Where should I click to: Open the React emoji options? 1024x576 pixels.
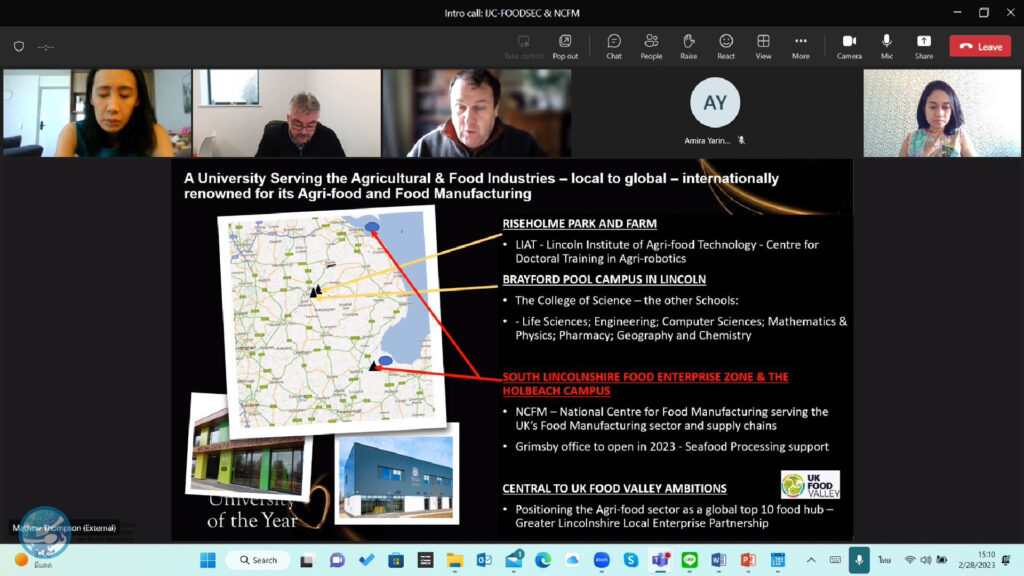point(726,46)
